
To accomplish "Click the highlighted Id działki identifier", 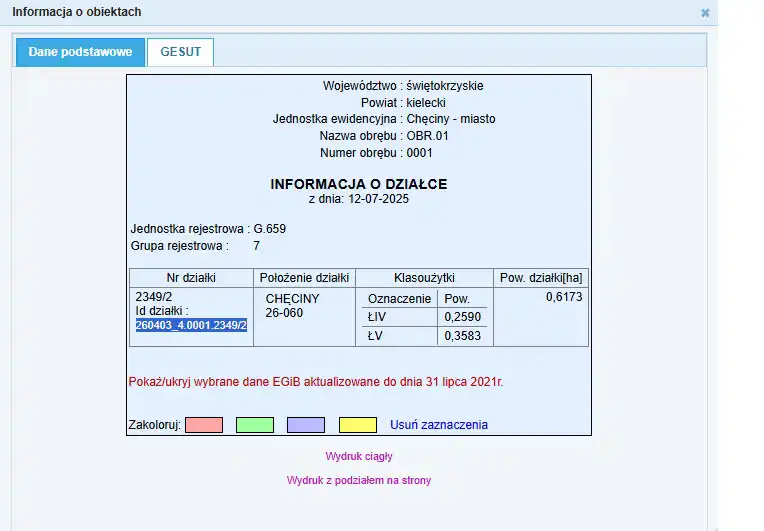I will point(191,326).
